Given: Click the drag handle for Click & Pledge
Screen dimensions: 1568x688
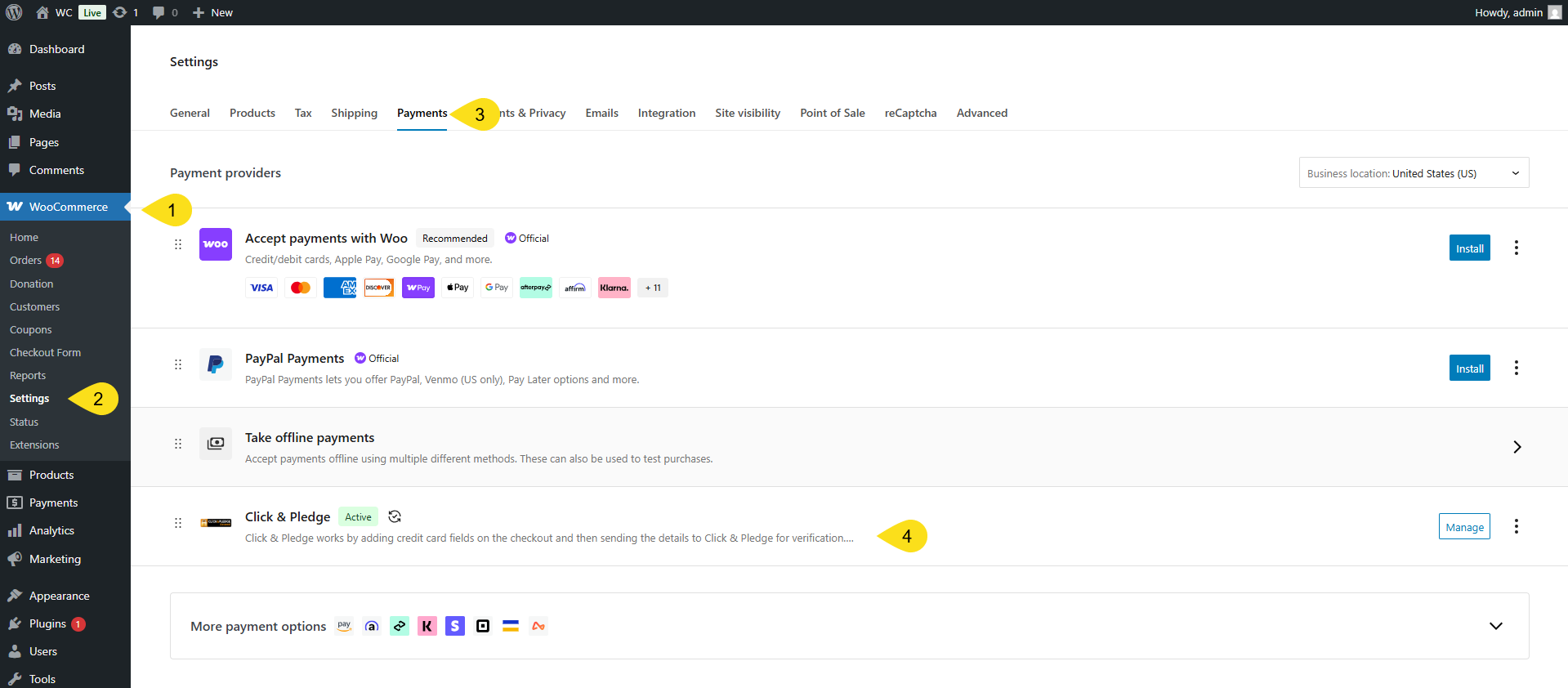Looking at the screenshot, I should [178, 523].
